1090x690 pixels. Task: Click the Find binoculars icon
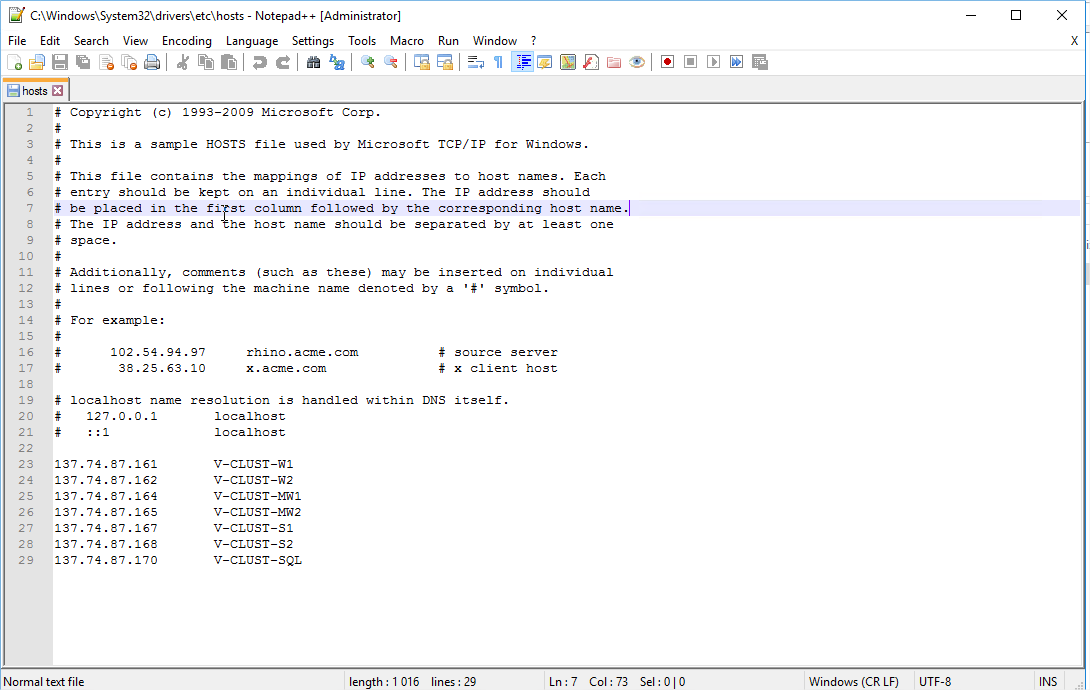(313, 62)
